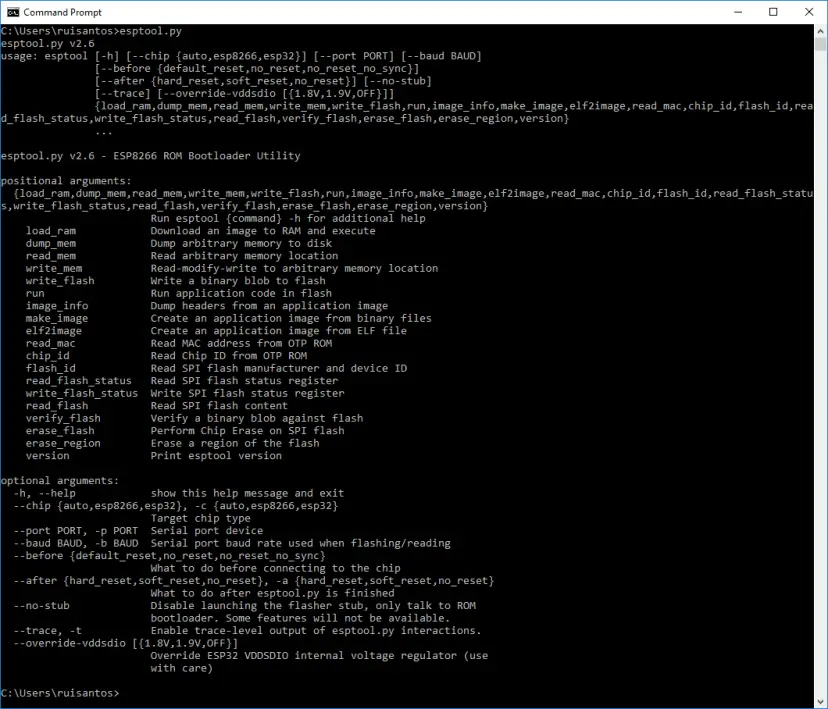Click the 'dump_mem' command name
This screenshot has width=828, height=709.
coord(51,243)
